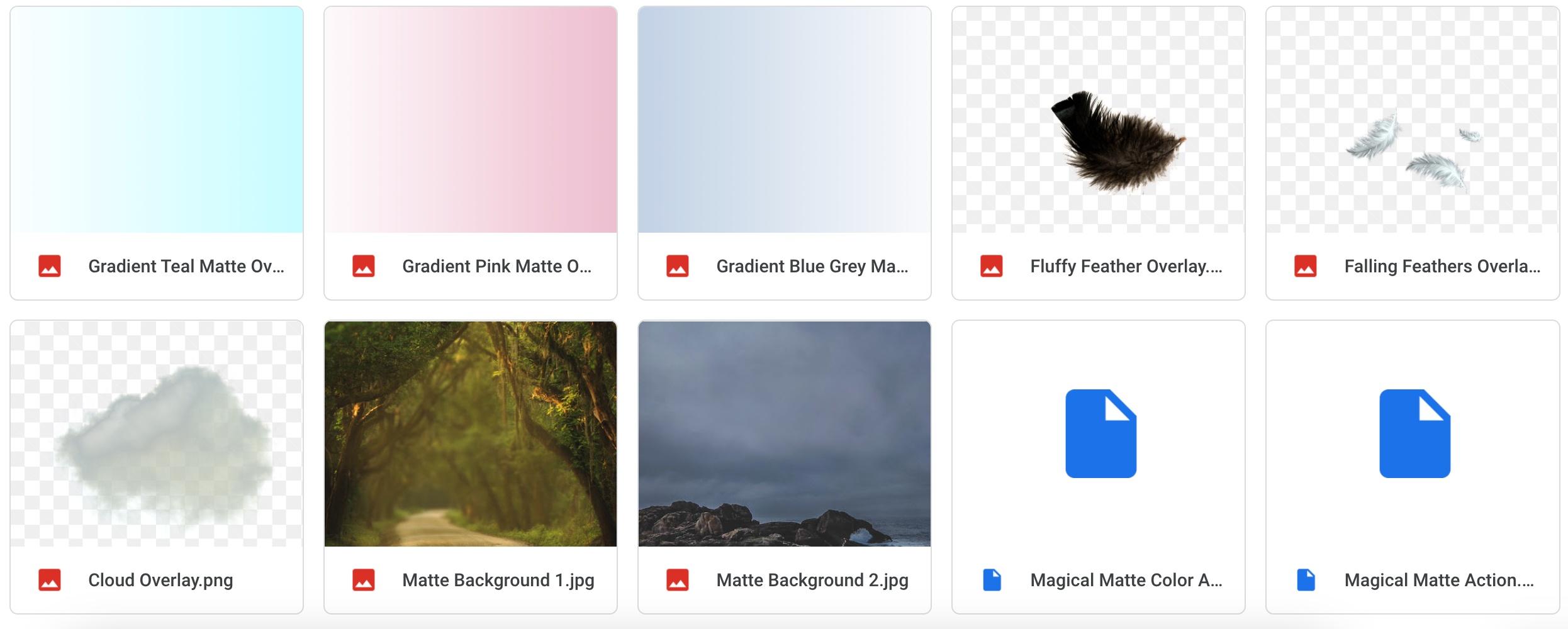1568x629 pixels.
Task: Select the blue grey gradient thumbnail
Action: click(785, 120)
